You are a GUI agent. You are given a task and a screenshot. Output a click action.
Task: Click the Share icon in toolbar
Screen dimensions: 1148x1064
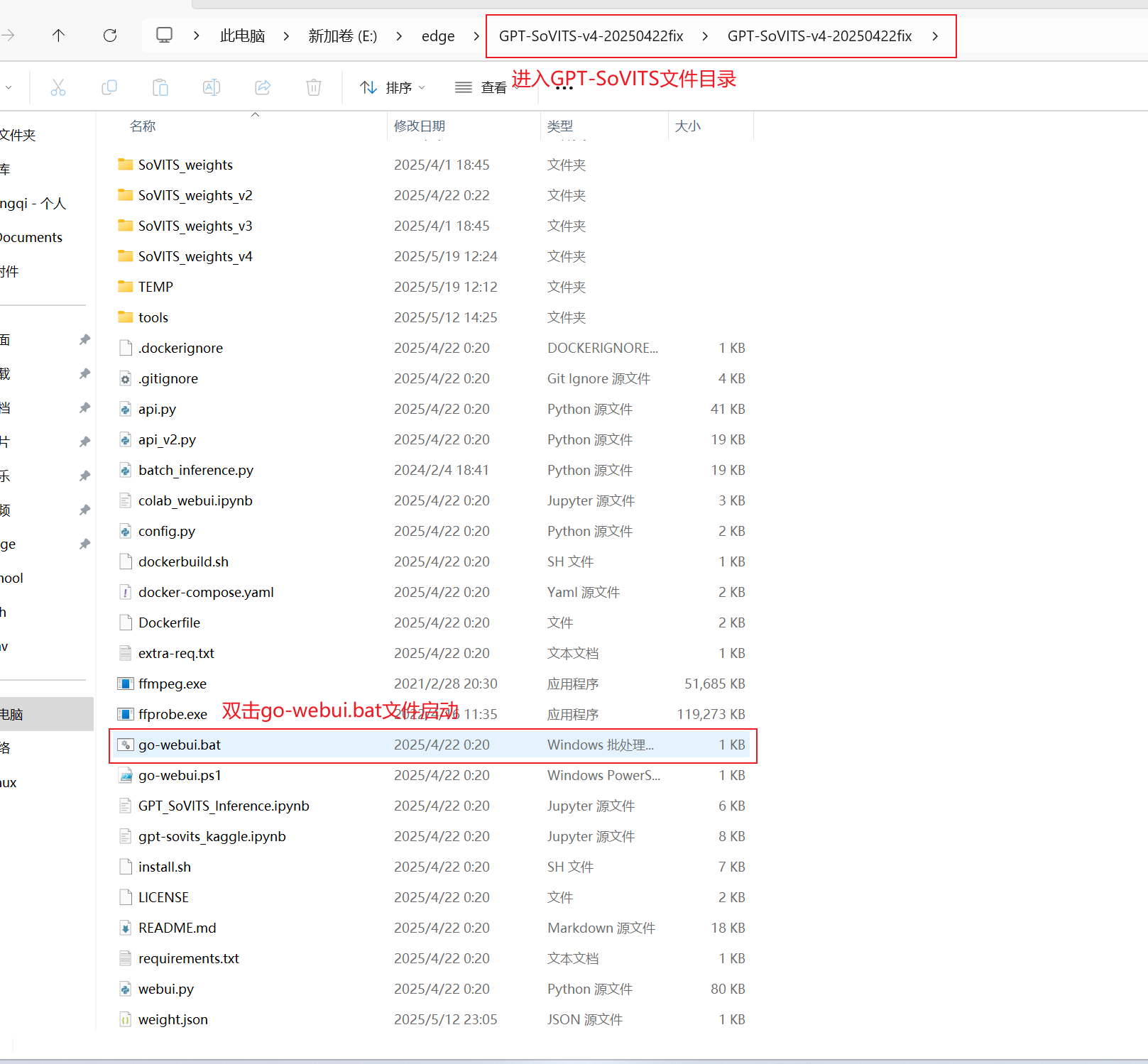tap(263, 87)
